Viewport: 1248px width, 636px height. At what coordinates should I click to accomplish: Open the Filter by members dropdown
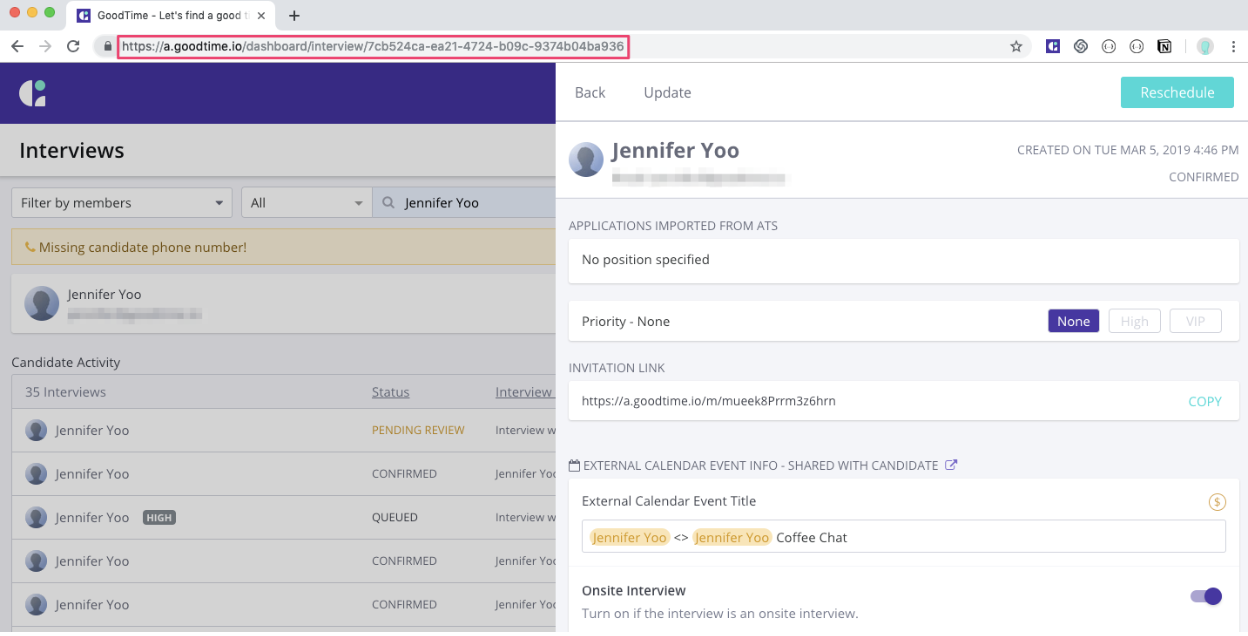click(122, 203)
